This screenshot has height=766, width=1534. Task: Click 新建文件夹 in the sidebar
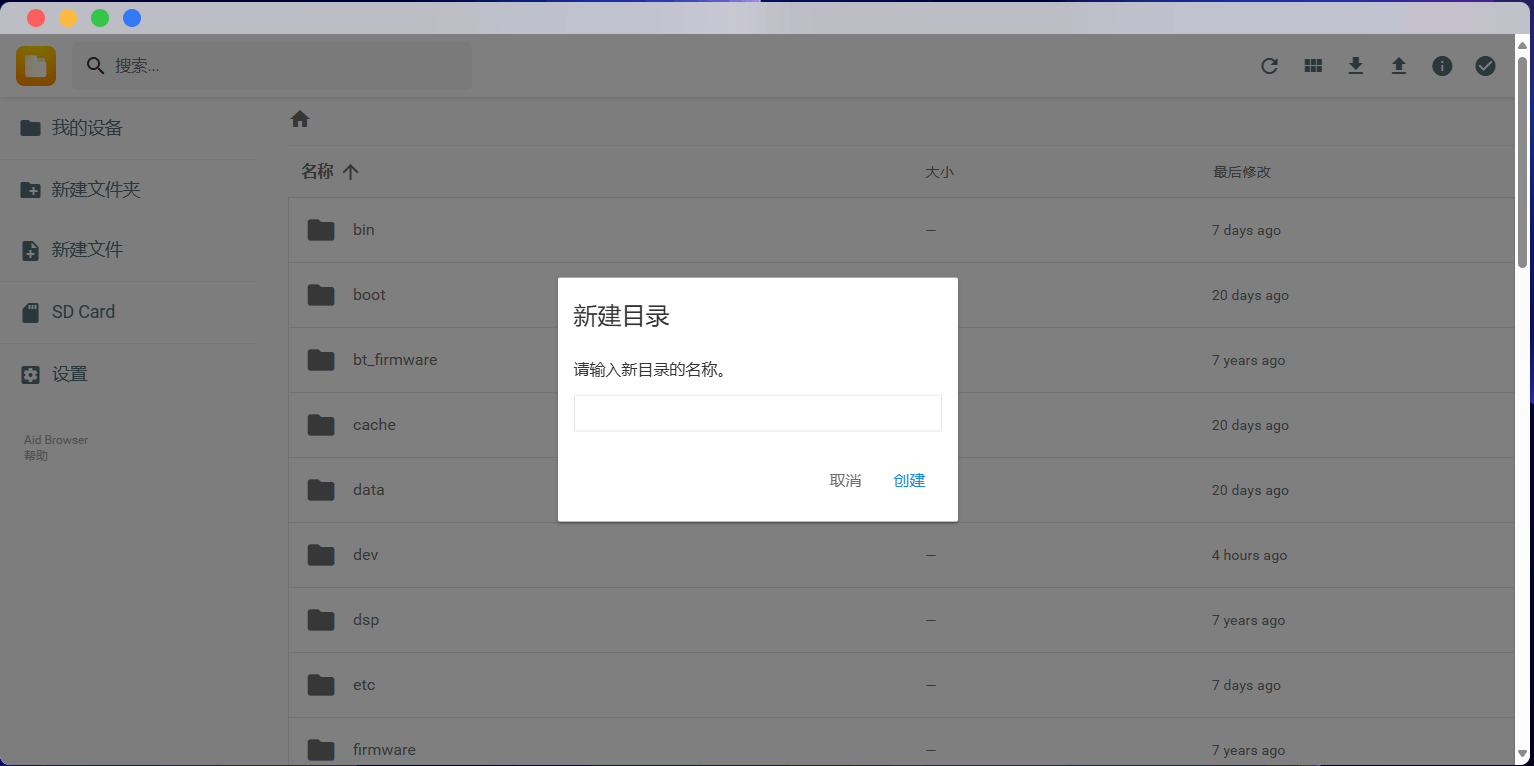(95, 189)
